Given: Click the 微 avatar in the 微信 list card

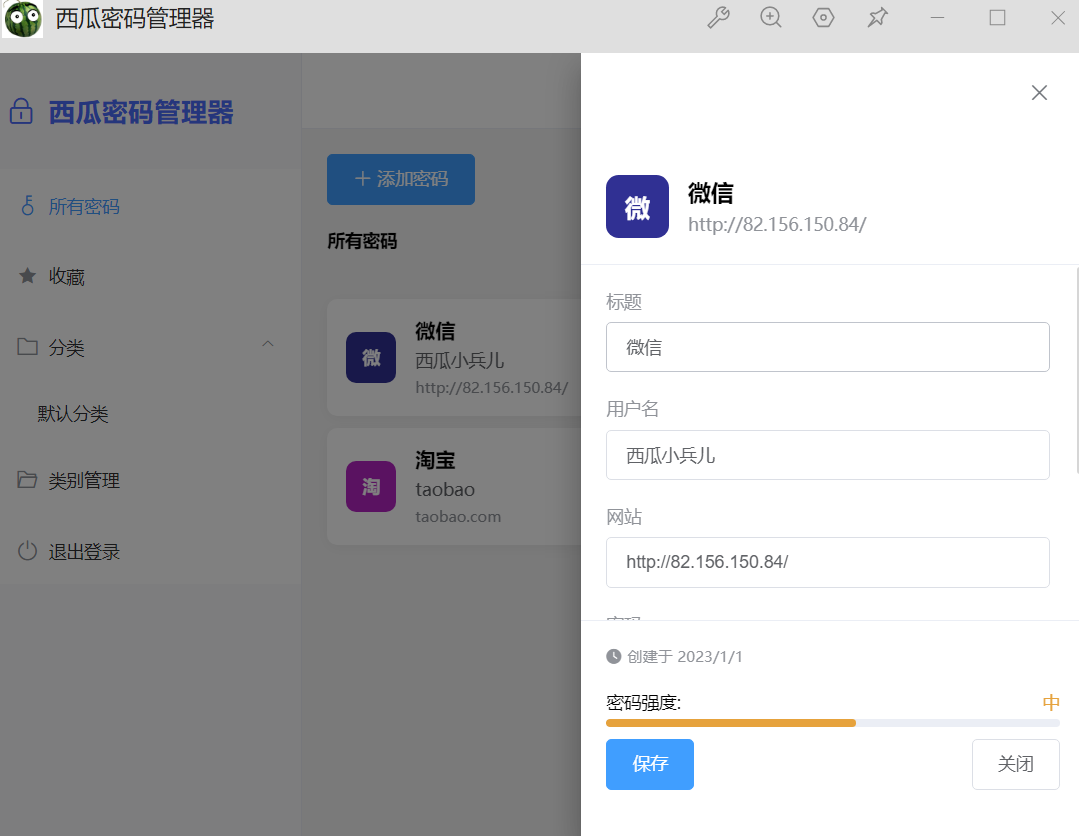Looking at the screenshot, I should point(371,357).
